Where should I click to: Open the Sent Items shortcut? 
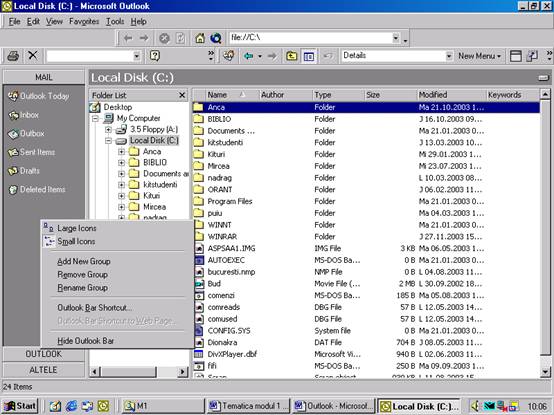(x=31, y=152)
